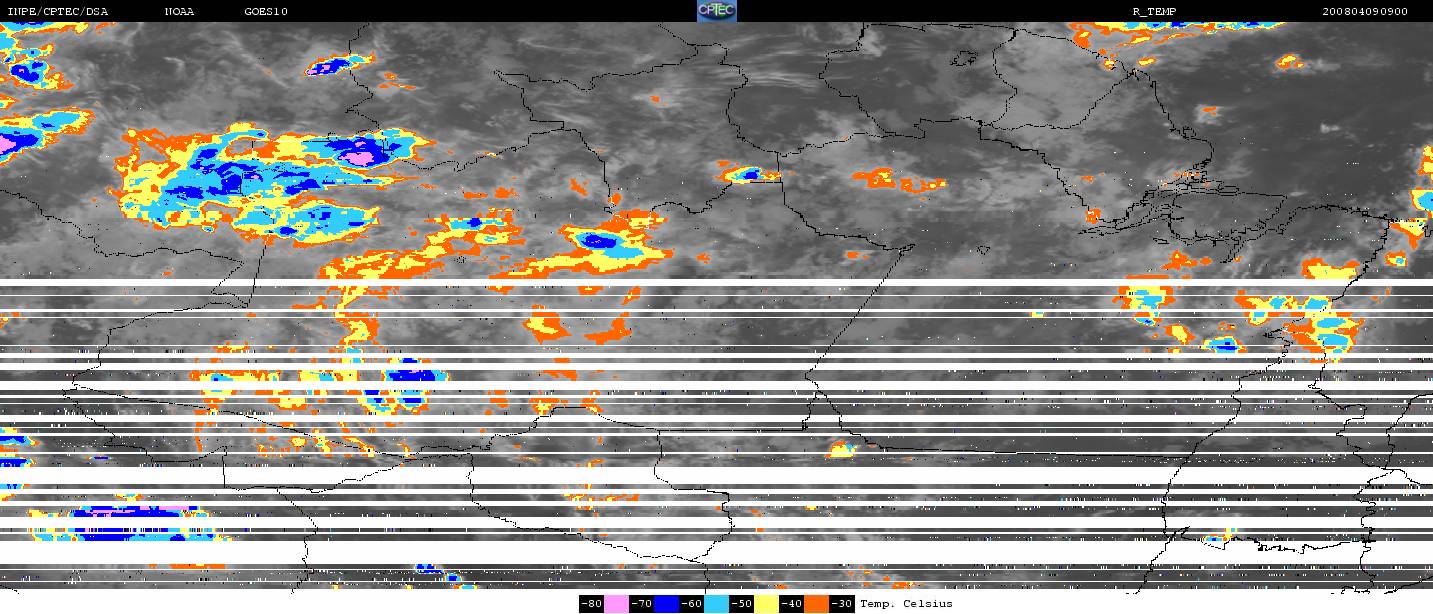
Task: Click the -70 legend value
Action: point(641,604)
